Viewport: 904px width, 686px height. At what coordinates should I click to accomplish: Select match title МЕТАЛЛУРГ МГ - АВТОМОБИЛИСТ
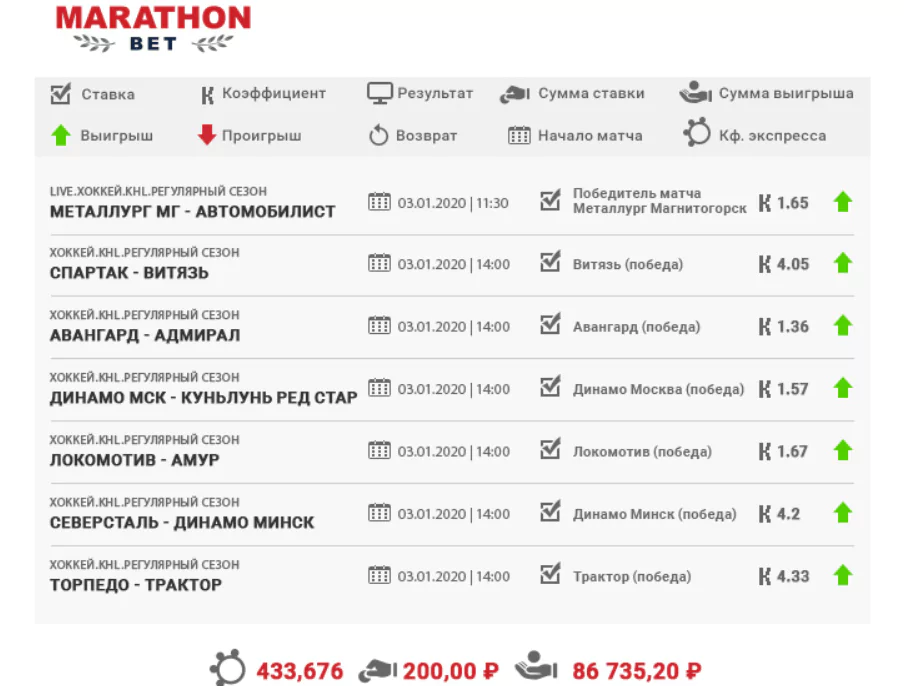click(193, 212)
